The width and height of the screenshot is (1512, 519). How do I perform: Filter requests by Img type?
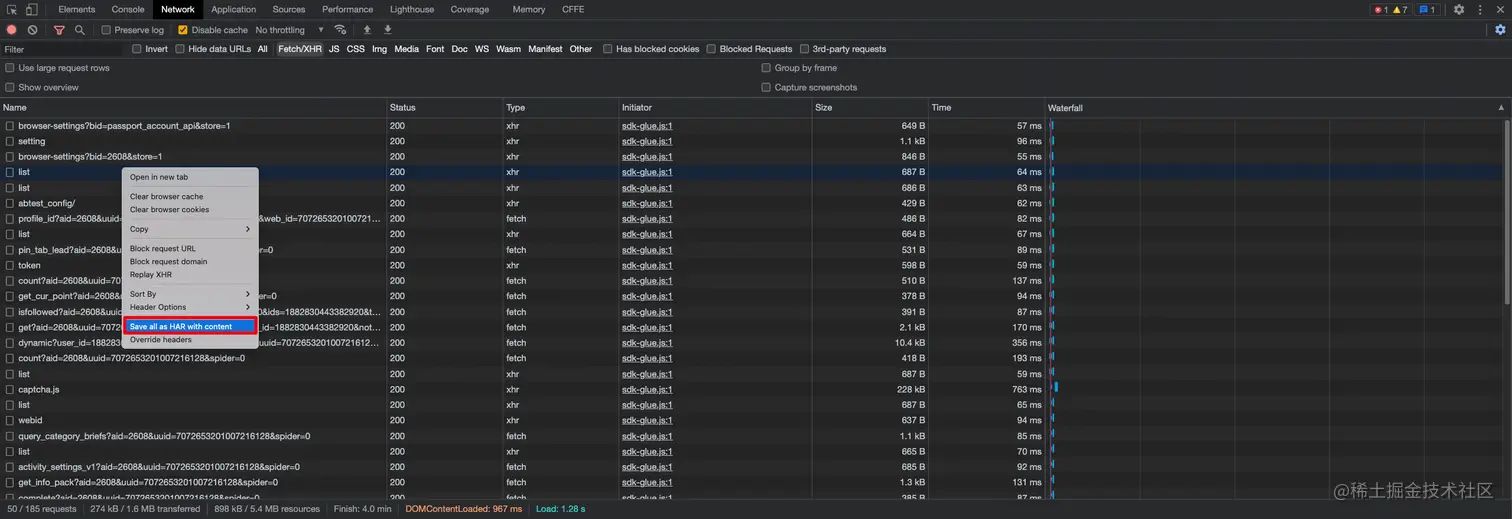tap(380, 49)
